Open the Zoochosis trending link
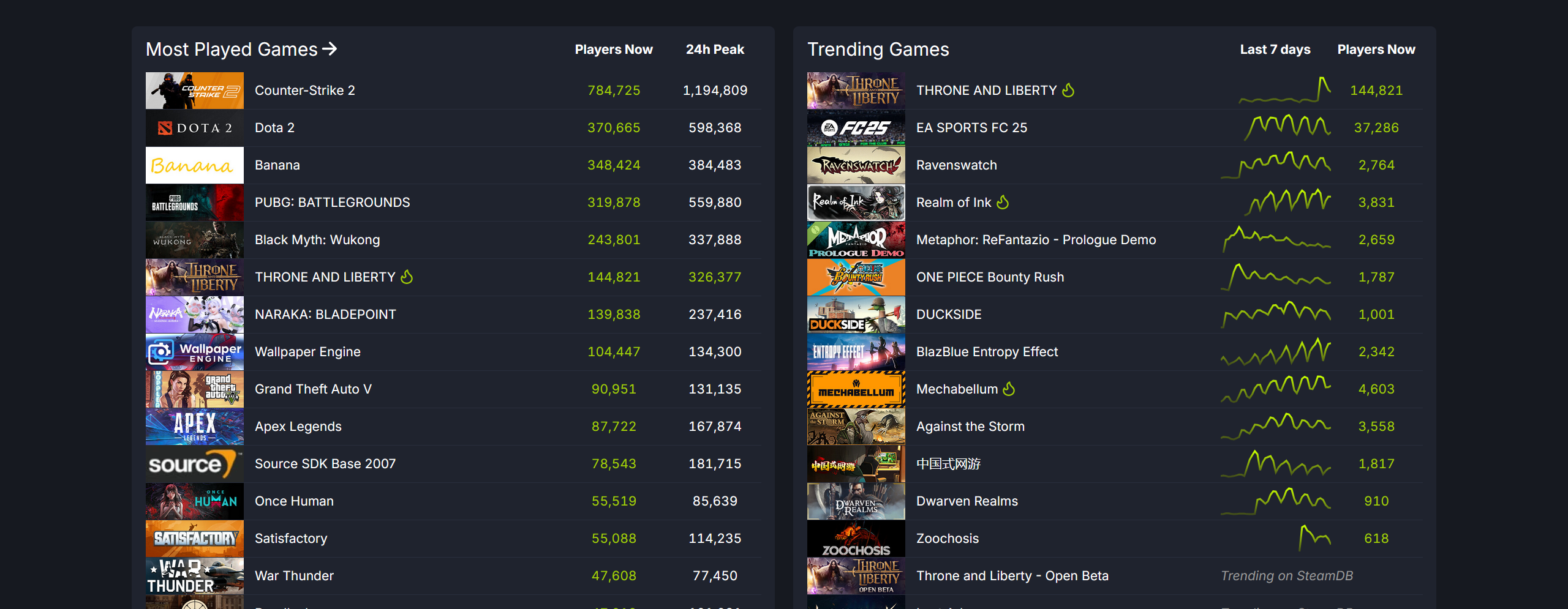This screenshot has width=1568, height=609. pyautogui.click(x=948, y=539)
